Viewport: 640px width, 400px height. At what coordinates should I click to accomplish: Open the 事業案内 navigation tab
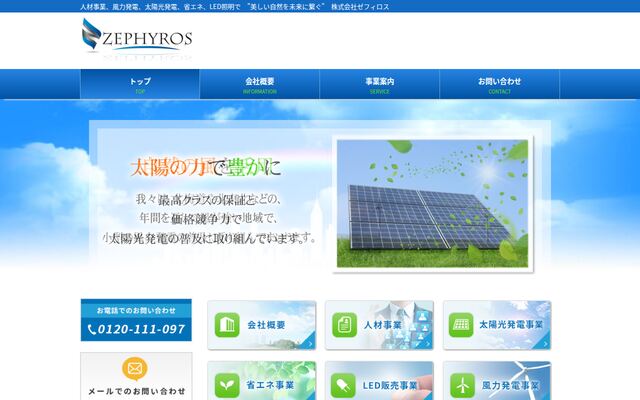tap(379, 84)
